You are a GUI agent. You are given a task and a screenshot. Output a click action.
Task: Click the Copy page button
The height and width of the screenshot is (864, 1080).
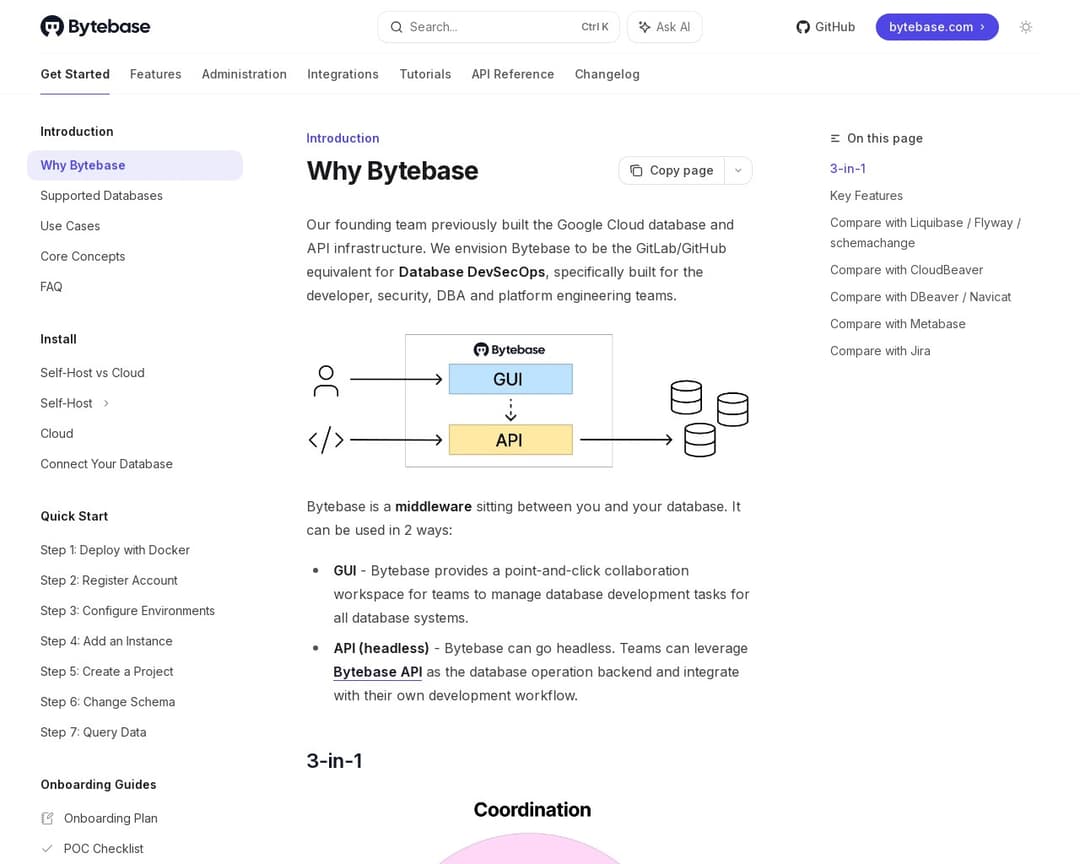(x=671, y=170)
